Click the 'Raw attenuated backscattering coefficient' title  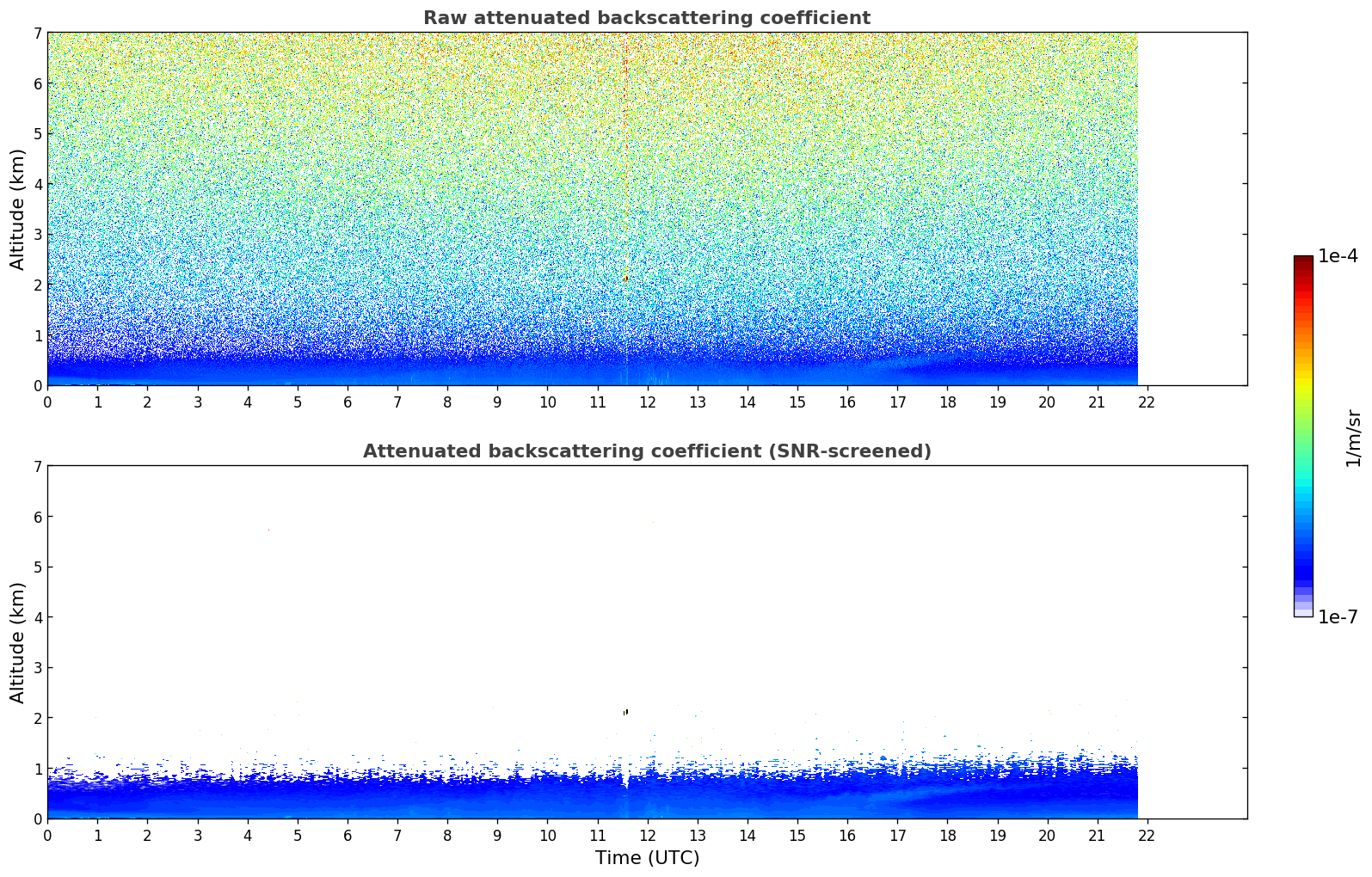coord(647,18)
